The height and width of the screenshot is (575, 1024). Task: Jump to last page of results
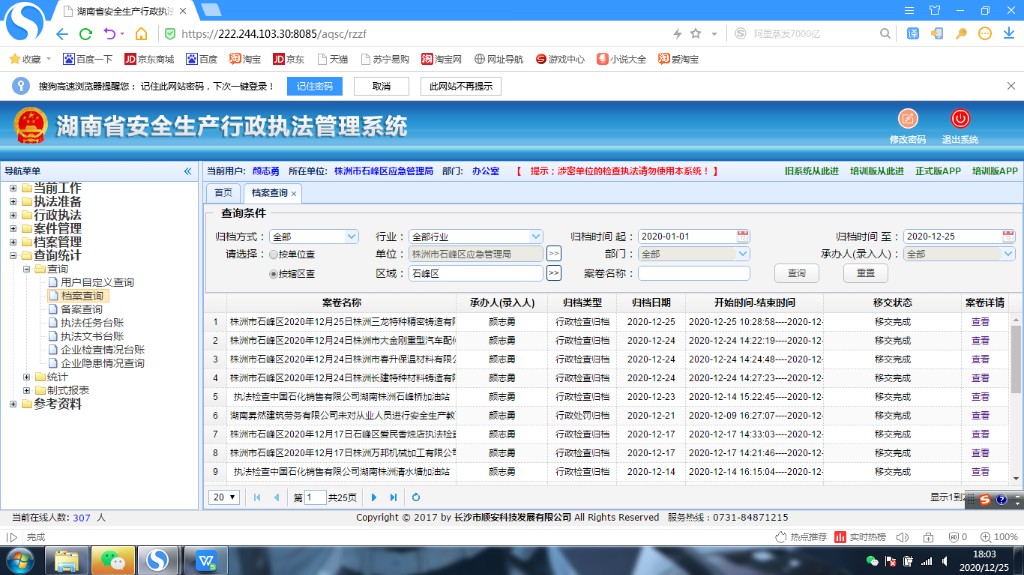[393, 497]
